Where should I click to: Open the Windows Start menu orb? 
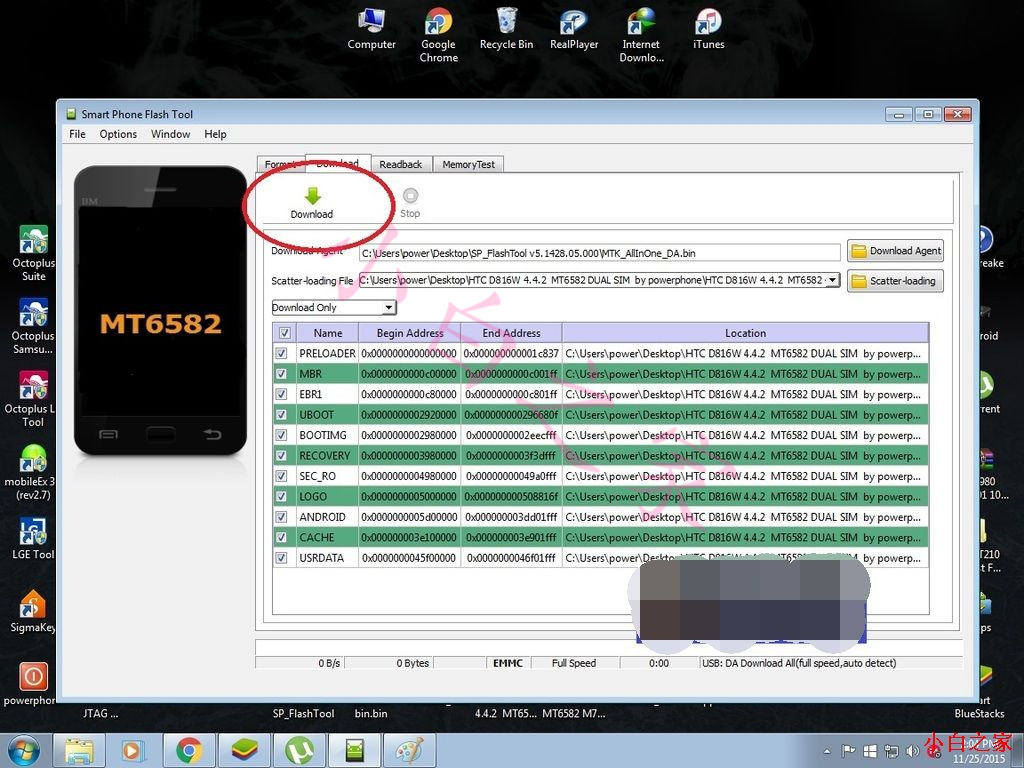[24, 750]
